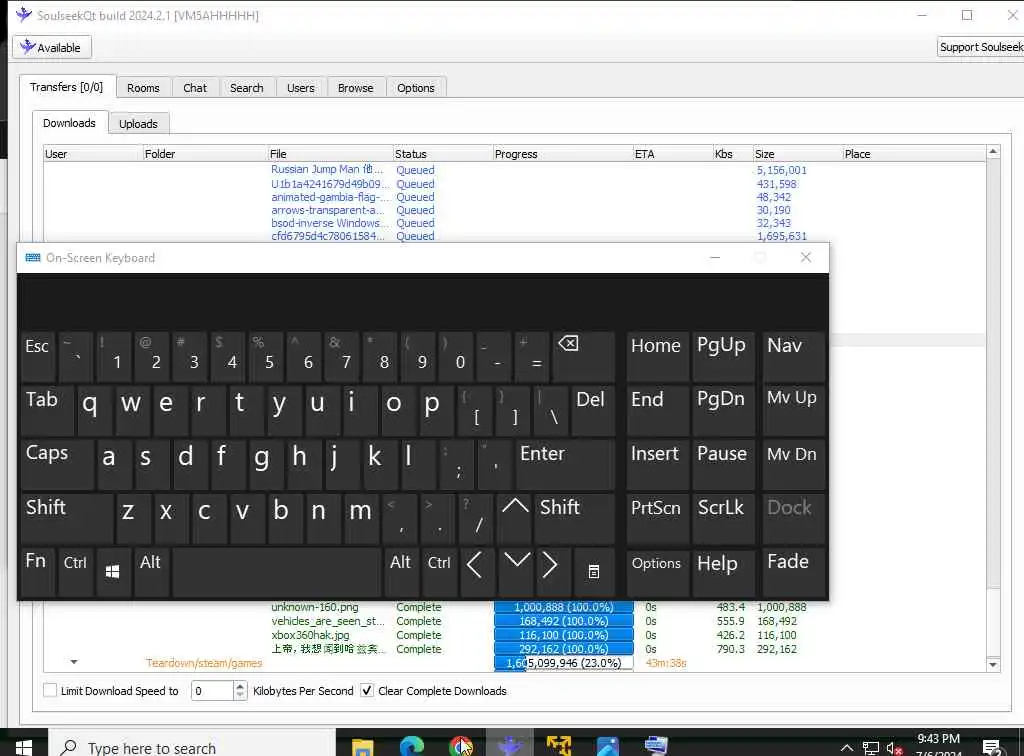Viewport: 1024px width, 756px height.
Task: Toggle the left Ctrl key
Action: tap(76, 572)
